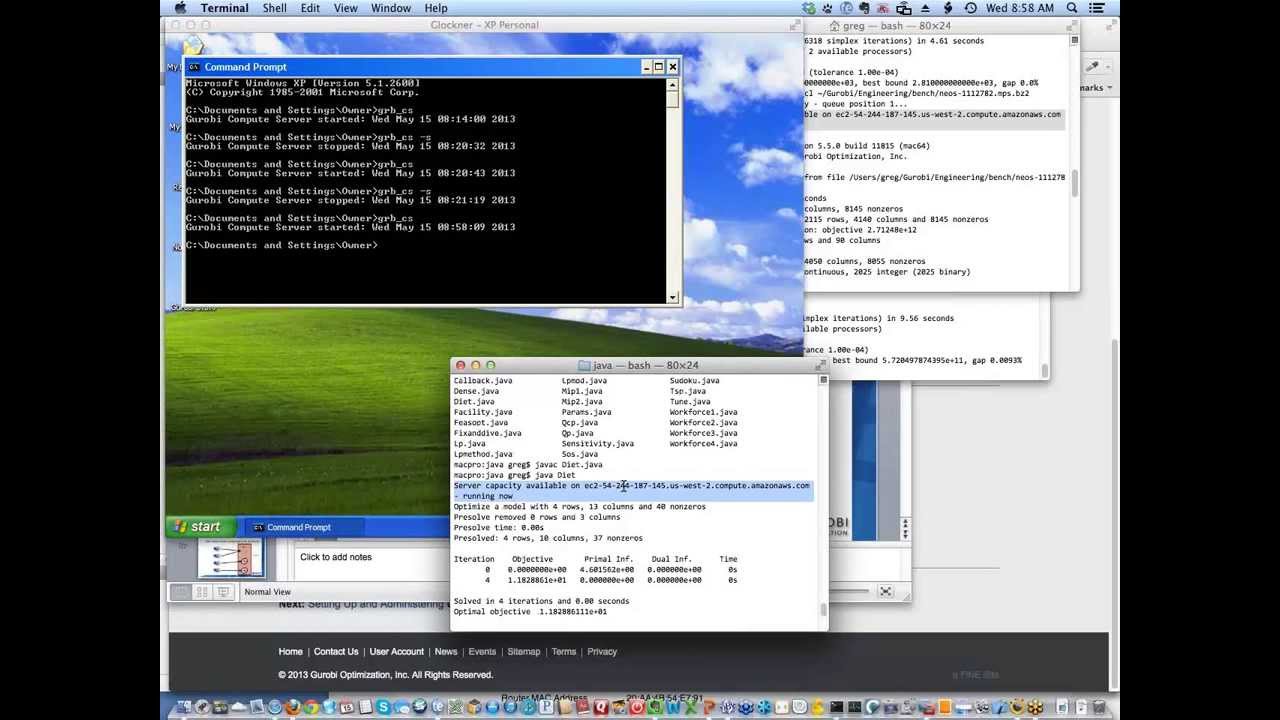Close the java bash terminal window
Screen dimensions: 1280x720
(x=460, y=366)
